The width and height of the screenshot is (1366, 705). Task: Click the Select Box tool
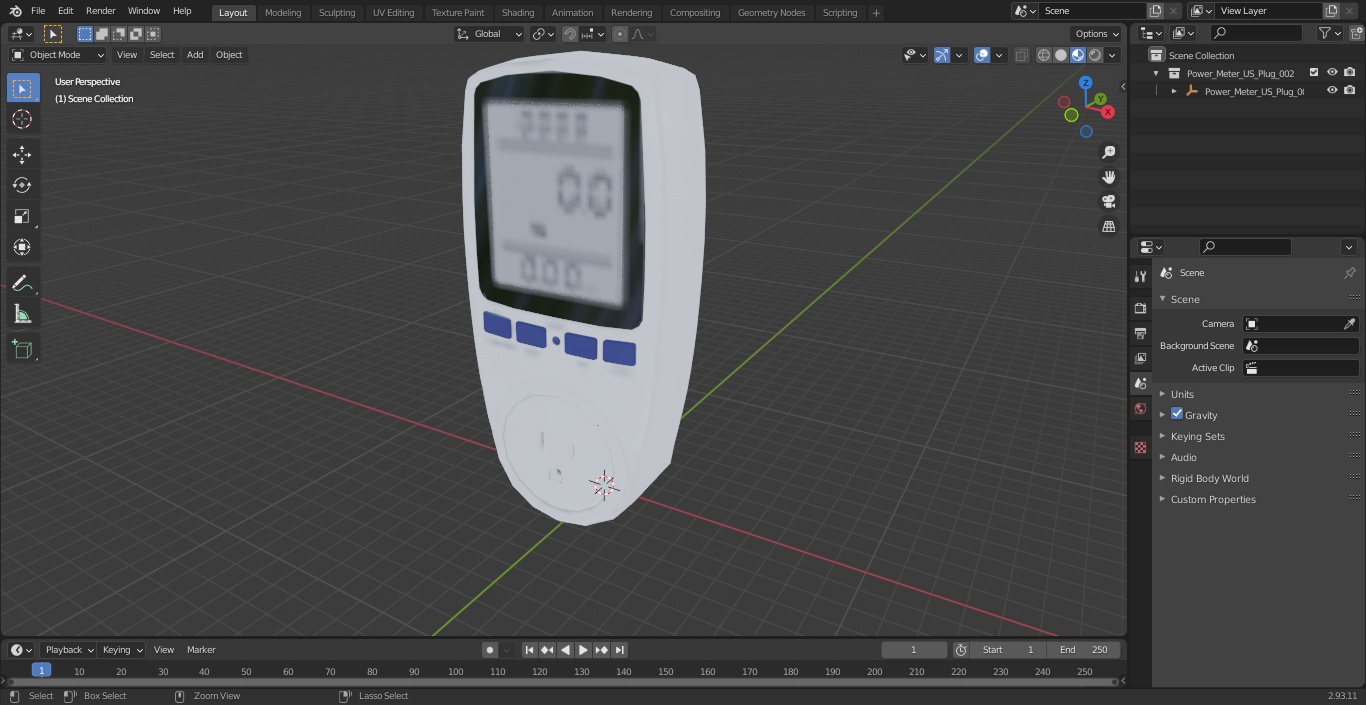22,89
